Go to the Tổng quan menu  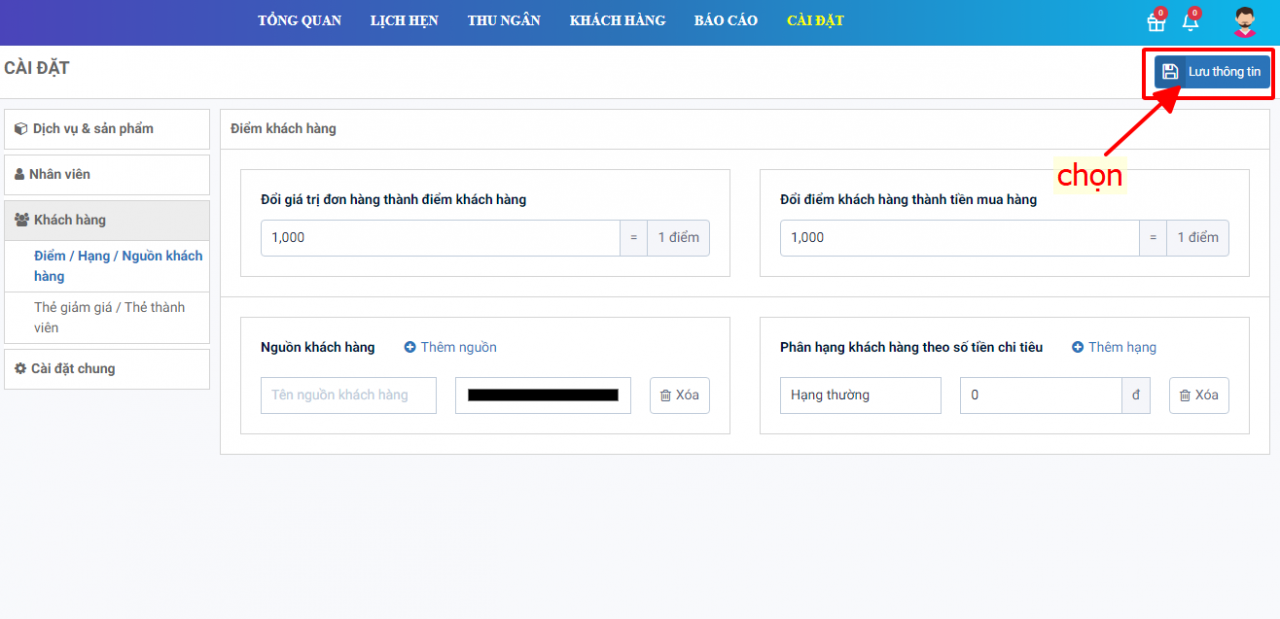tap(299, 21)
